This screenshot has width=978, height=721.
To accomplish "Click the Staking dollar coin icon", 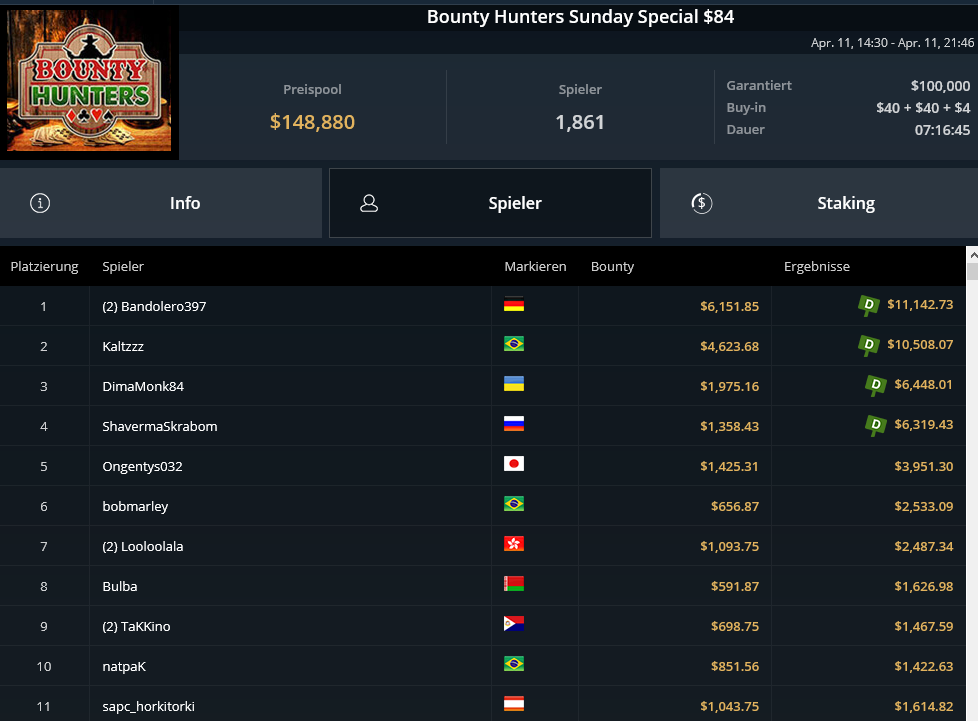I will click(x=702, y=203).
